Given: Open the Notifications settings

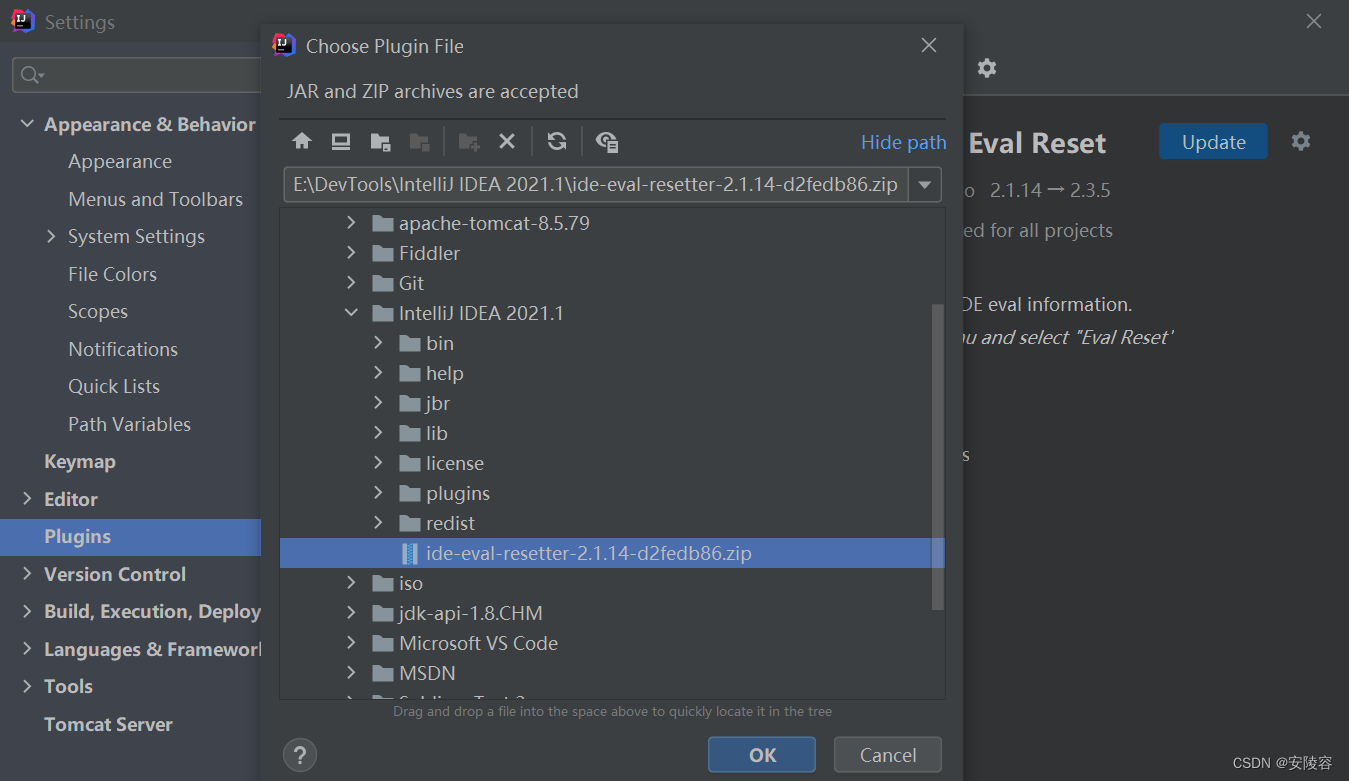Looking at the screenshot, I should tap(123, 349).
